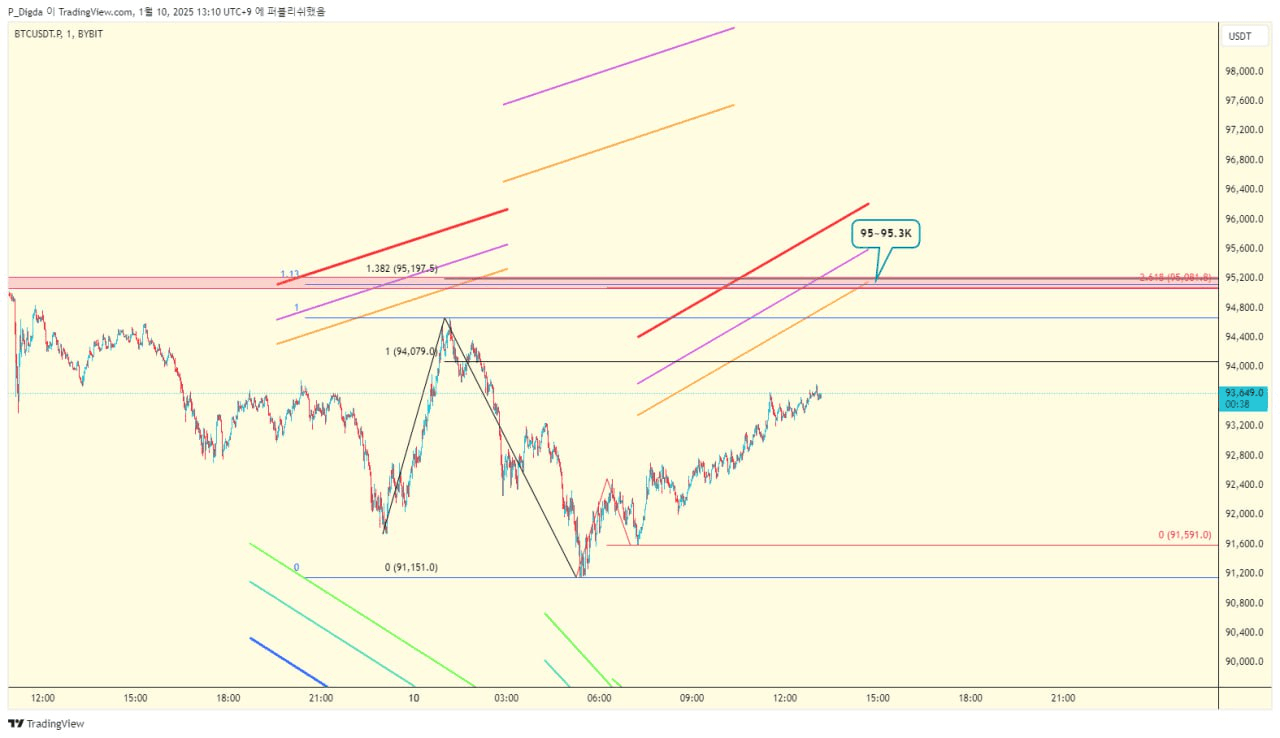The height and width of the screenshot is (738, 1280).
Task: Click the 03:00 time axis label
Action: point(506,698)
